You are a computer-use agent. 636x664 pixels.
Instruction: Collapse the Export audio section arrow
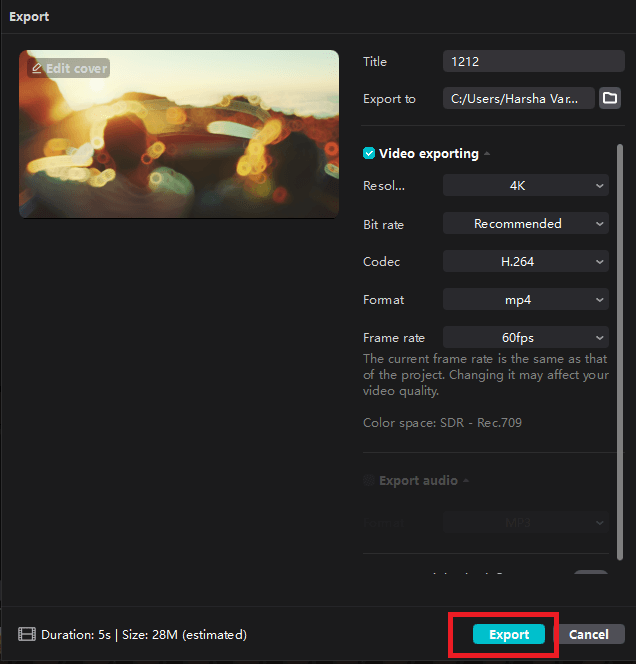(466, 481)
